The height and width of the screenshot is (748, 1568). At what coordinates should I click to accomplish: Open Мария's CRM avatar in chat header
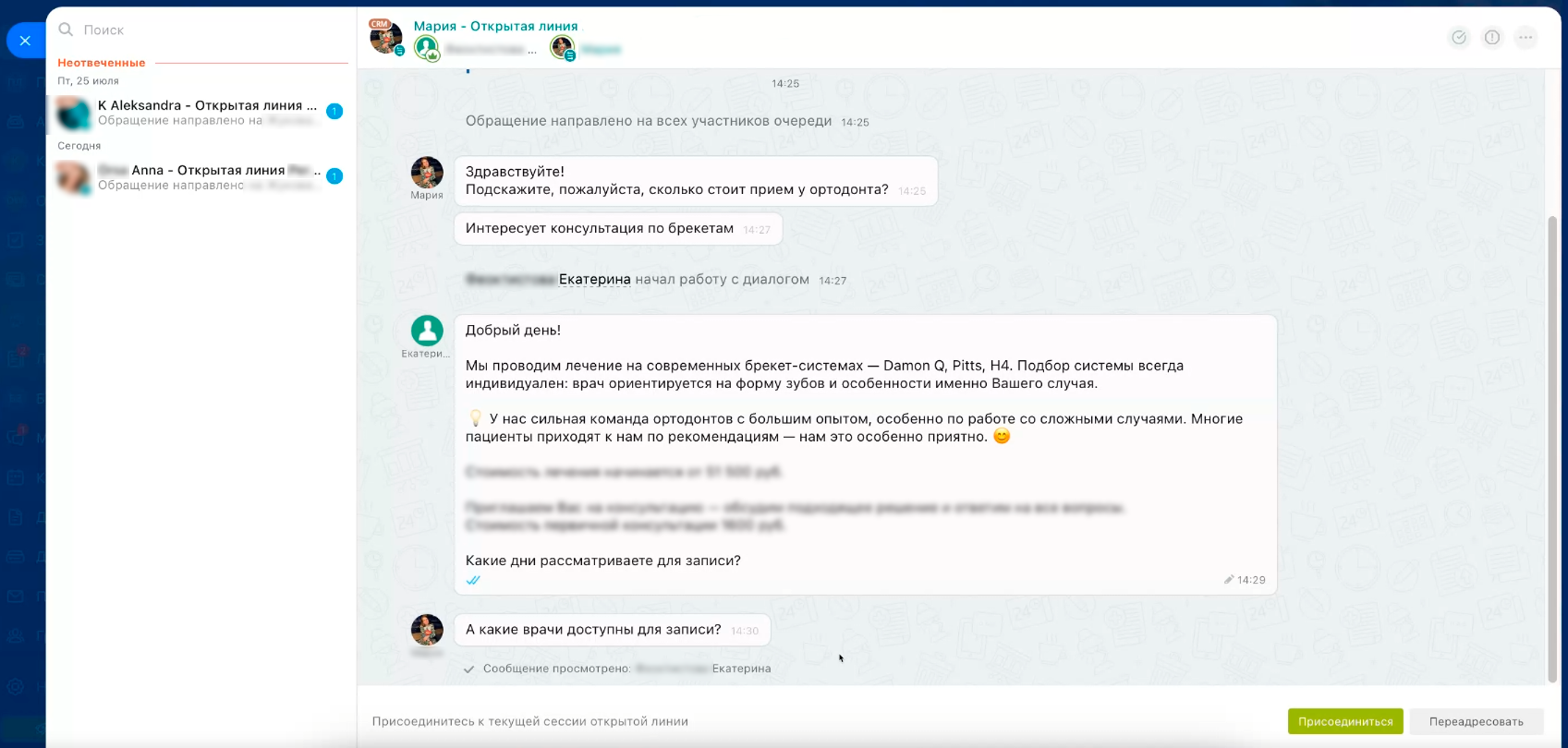385,37
